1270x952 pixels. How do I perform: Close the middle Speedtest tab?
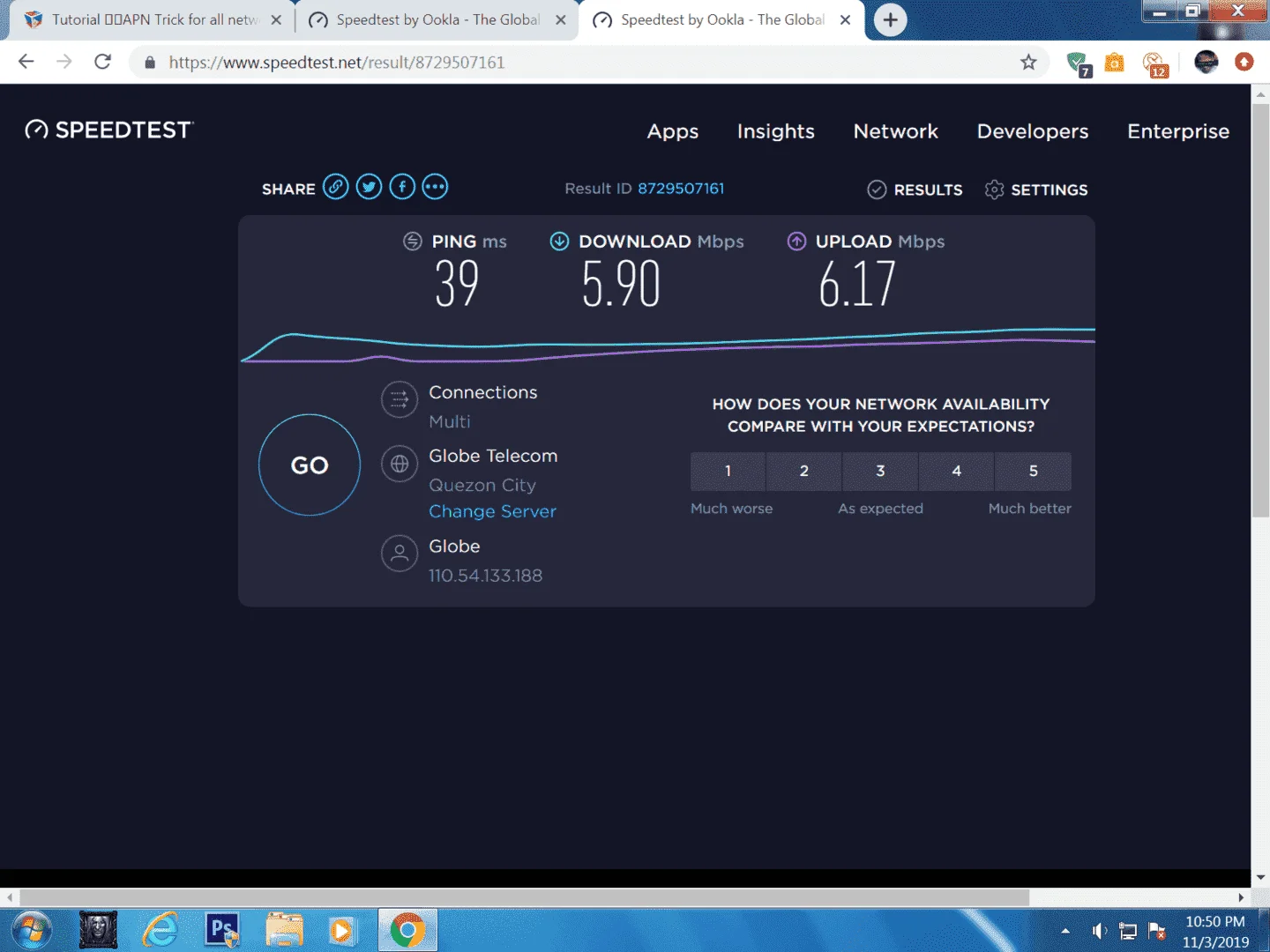coord(561,19)
